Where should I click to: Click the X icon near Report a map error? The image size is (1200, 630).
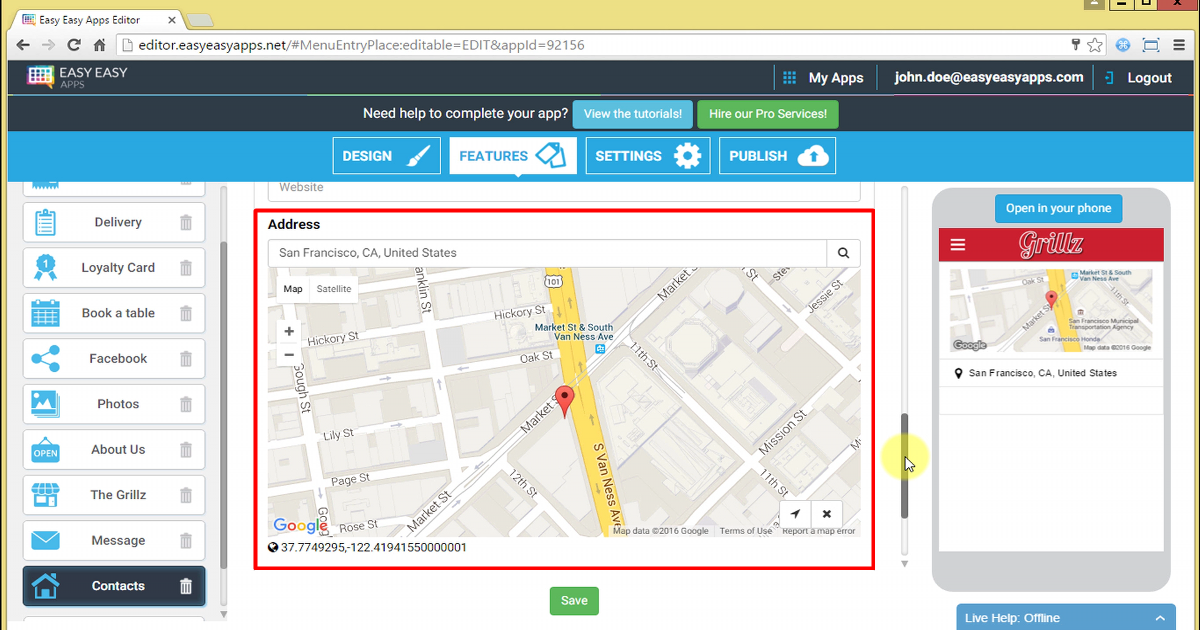826,513
